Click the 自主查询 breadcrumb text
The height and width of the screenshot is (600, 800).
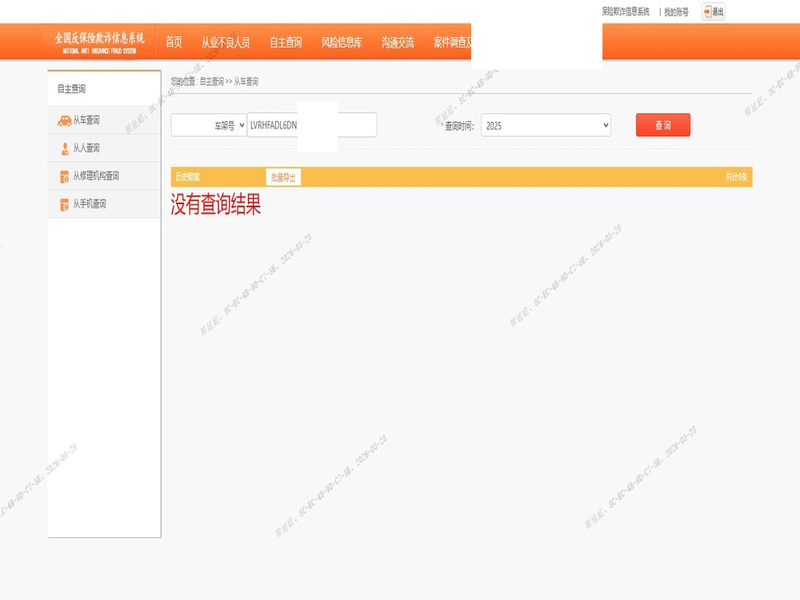point(212,82)
